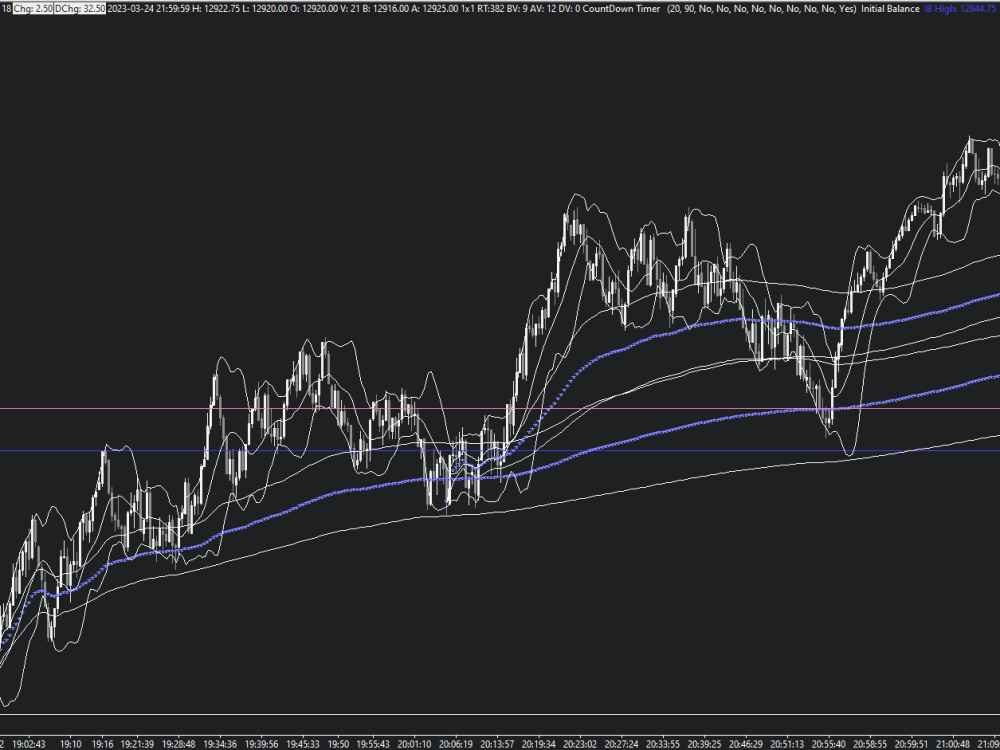The image size is (1000, 750).
Task: Click the DChg: 32.50 value field
Action: [78, 7]
